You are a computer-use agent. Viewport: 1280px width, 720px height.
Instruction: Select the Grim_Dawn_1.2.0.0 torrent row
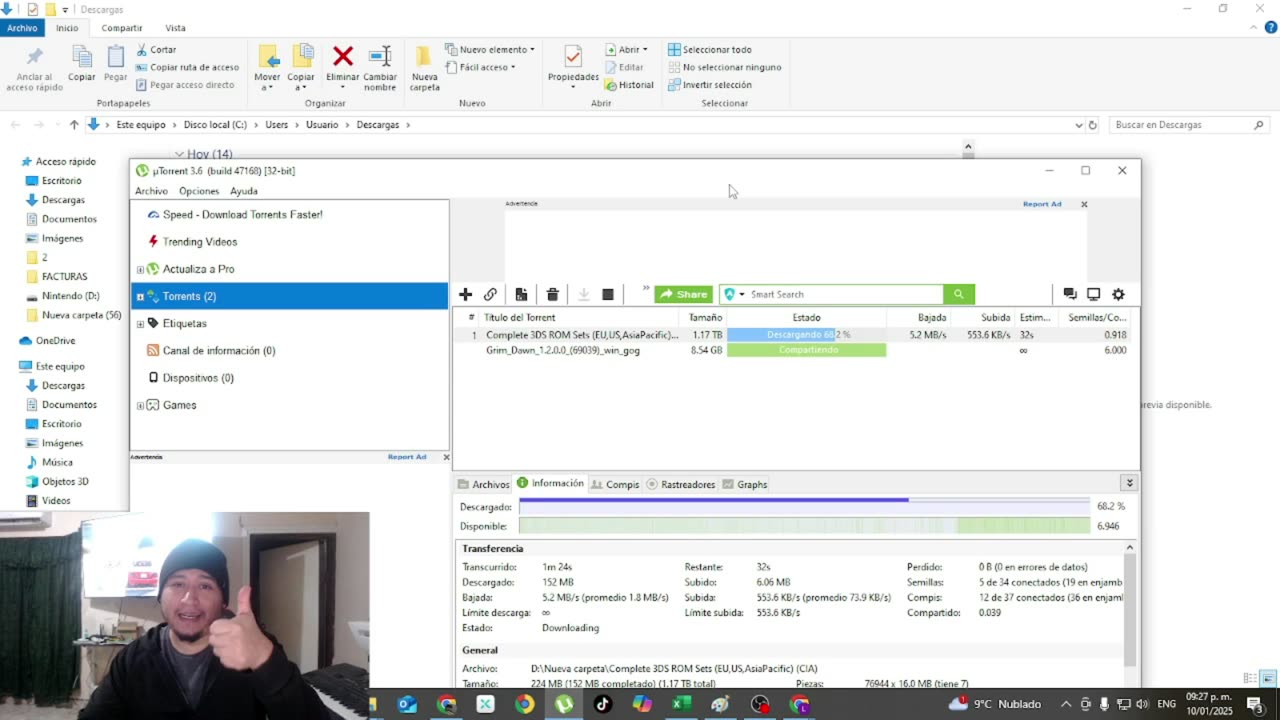(796, 350)
